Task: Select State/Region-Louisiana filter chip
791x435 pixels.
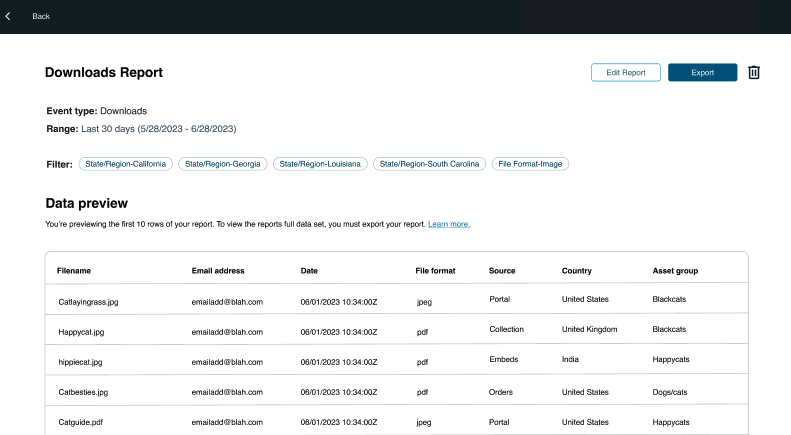Action: coord(320,164)
